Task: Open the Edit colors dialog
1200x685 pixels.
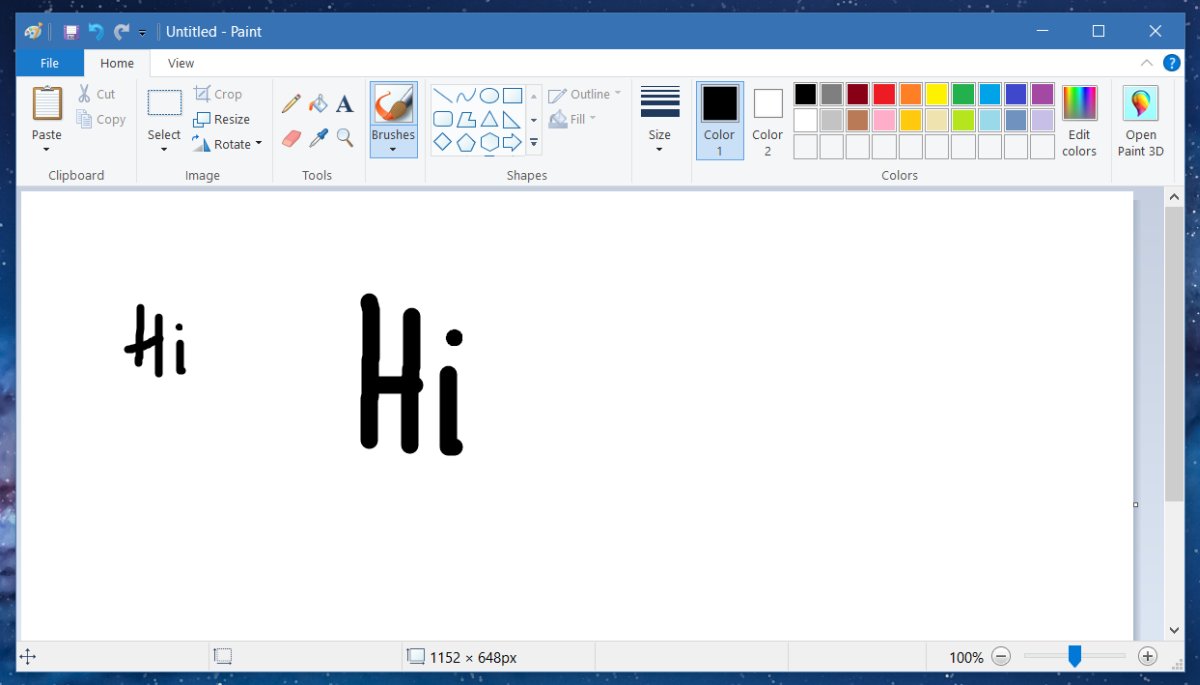Action: tap(1079, 118)
